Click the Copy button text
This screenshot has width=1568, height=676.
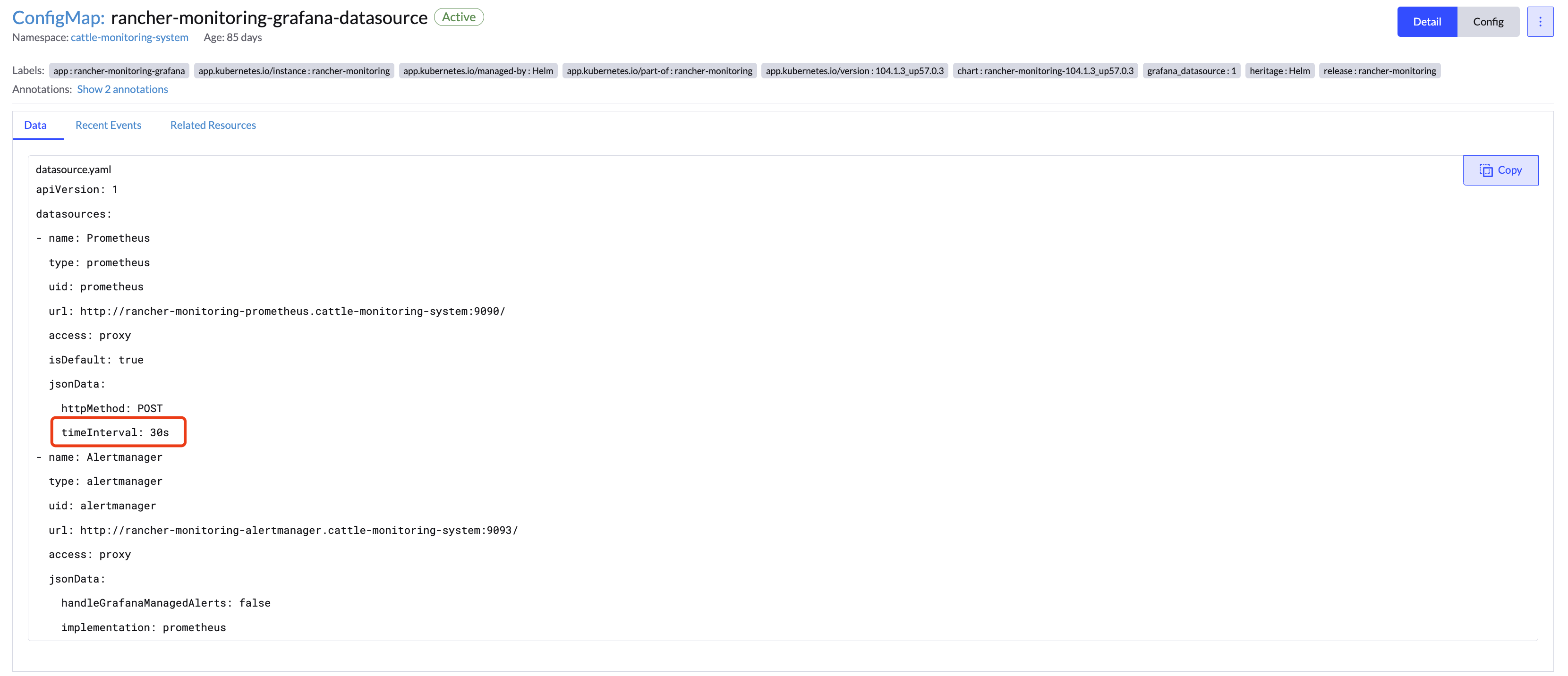point(1509,170)
